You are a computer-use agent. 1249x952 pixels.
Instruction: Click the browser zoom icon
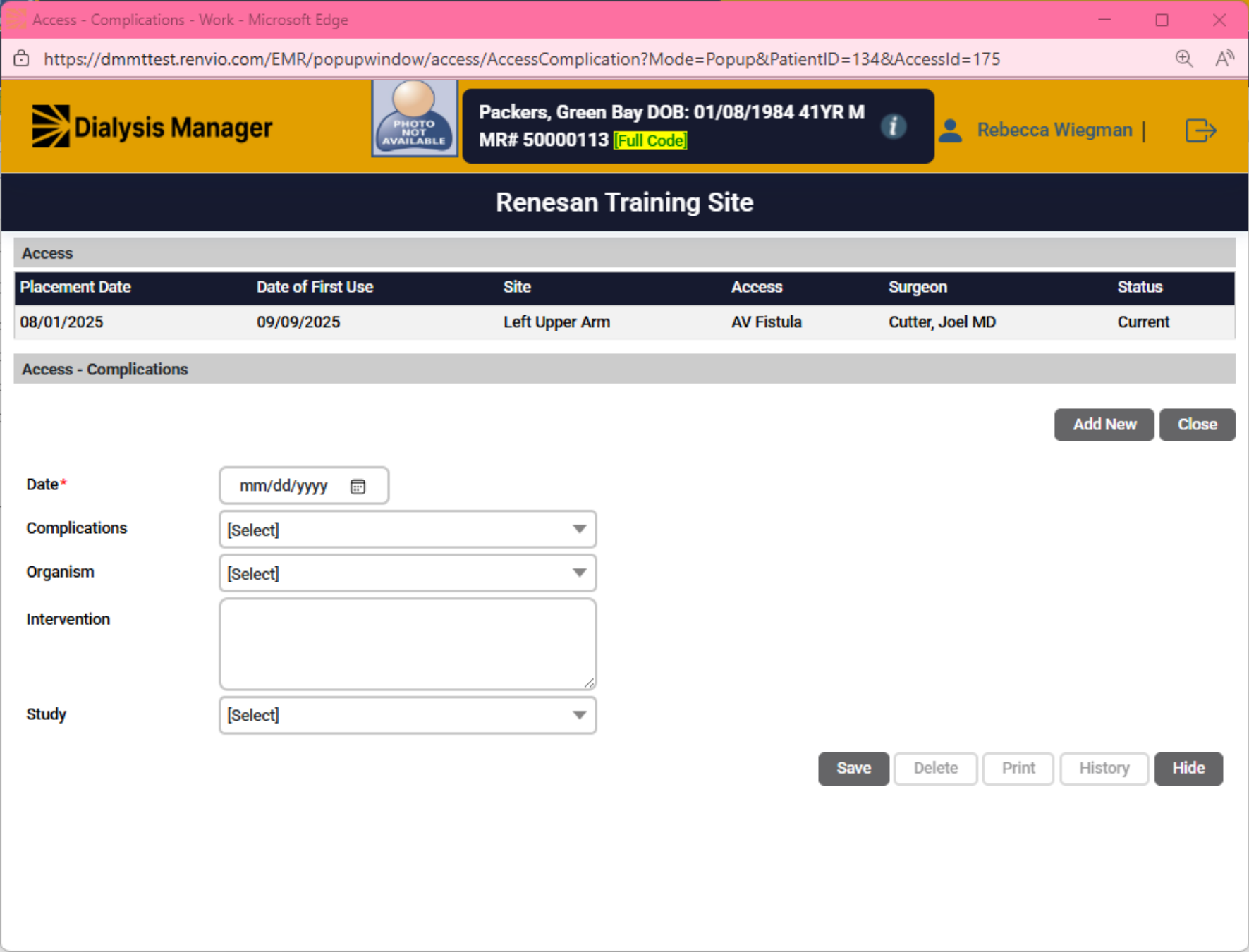click(1183, 59)
